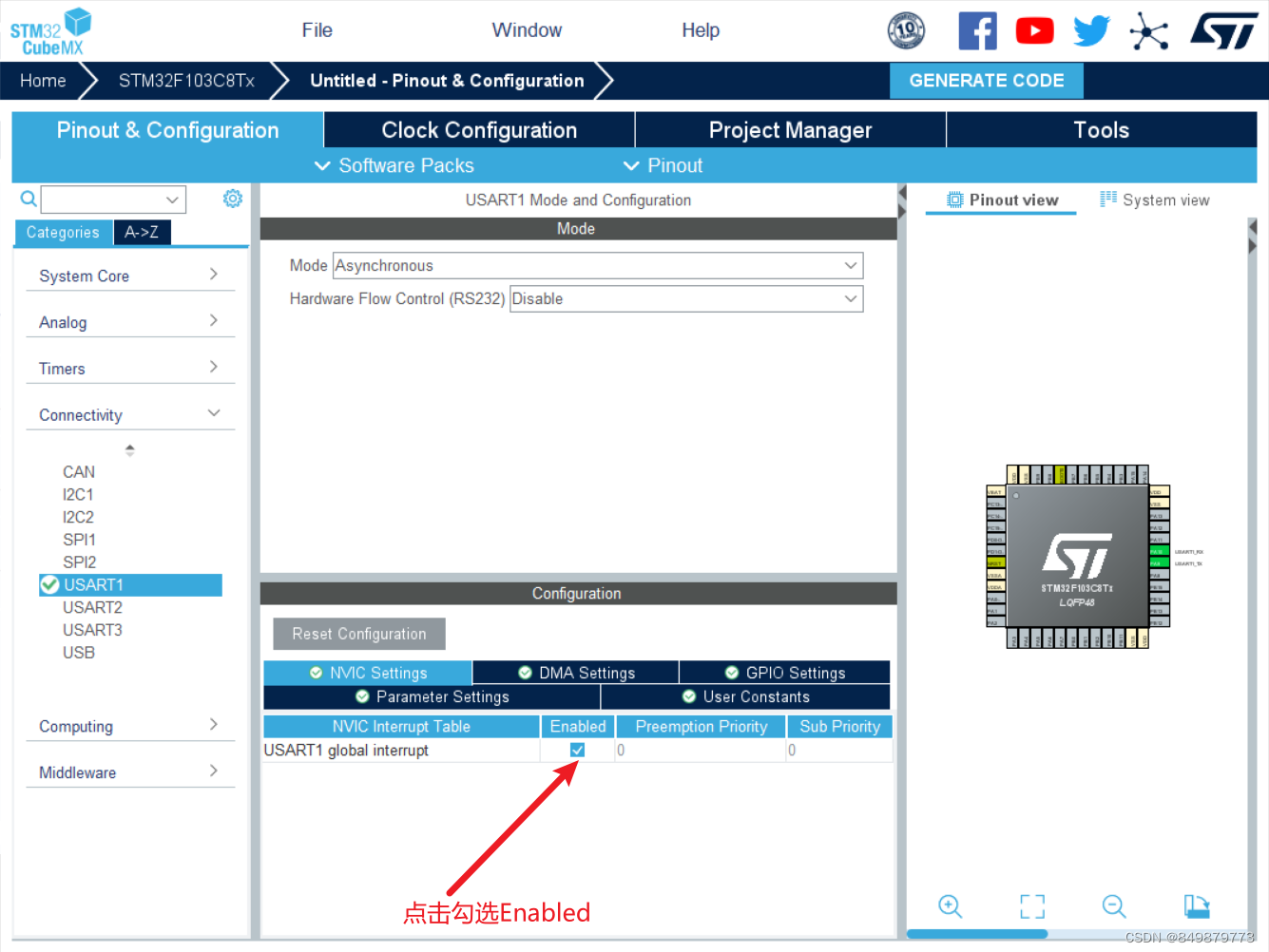The height and width of the screenshot is (952, 1269).
Task: Open the Facebook page icon
Action: point(977,29)
